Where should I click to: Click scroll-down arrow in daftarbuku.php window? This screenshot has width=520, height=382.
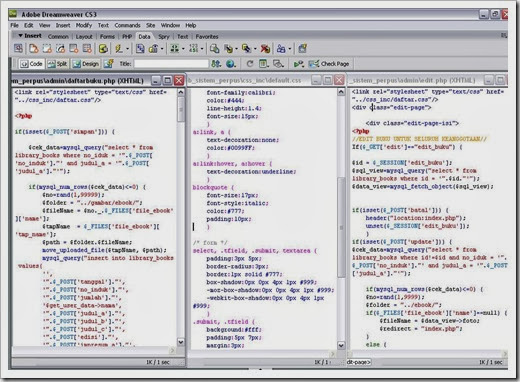[181, 342]
